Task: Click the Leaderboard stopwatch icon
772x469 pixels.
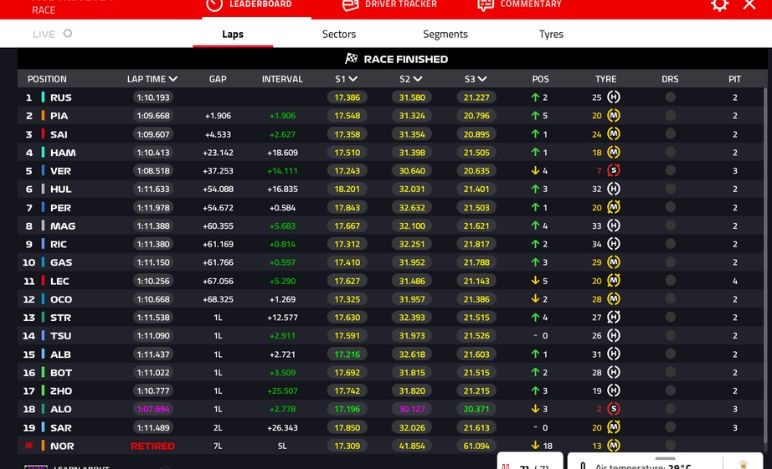Action: click(x=214, y=5)
